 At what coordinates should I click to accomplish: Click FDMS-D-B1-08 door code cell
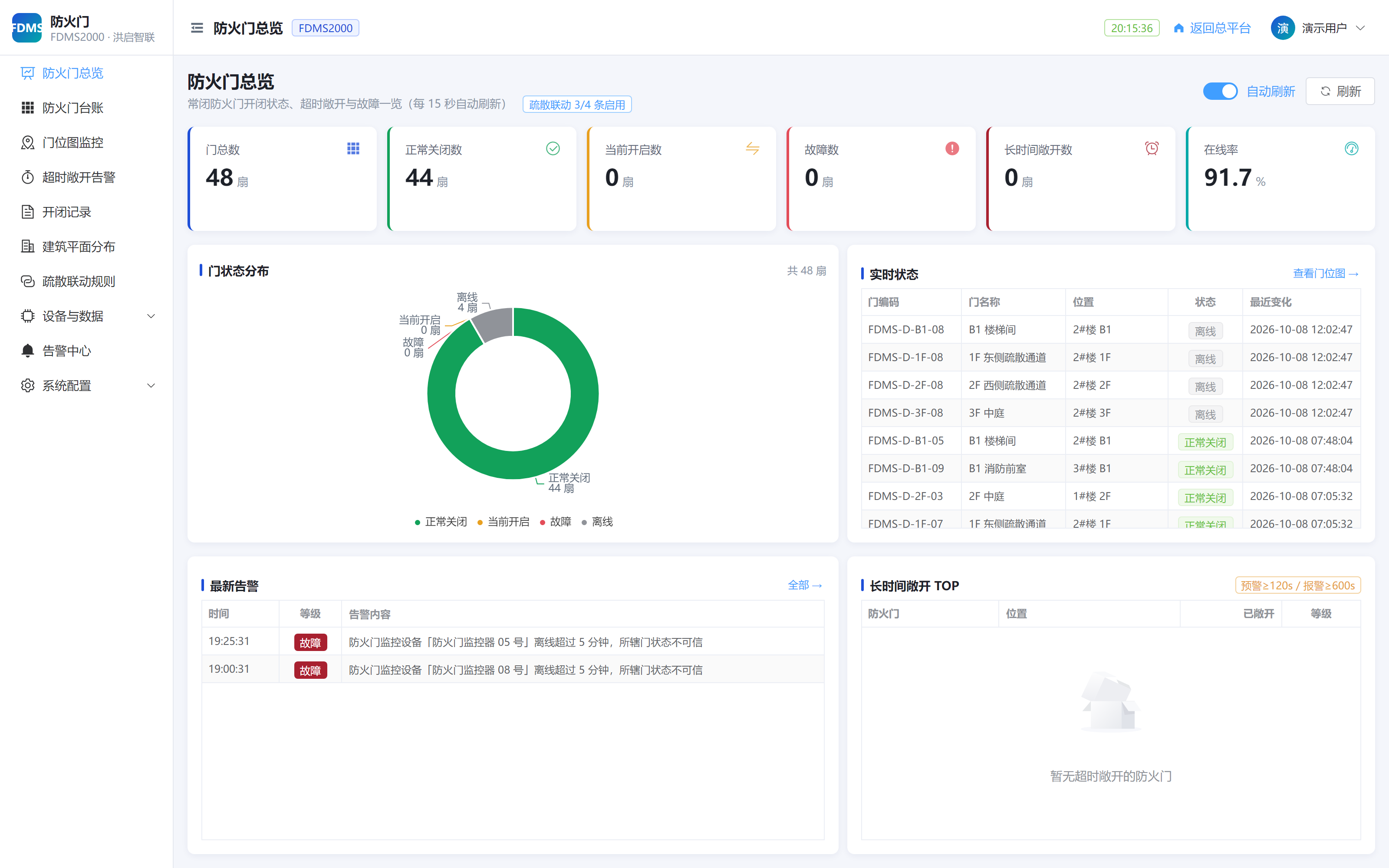click(x=911, y=329)
